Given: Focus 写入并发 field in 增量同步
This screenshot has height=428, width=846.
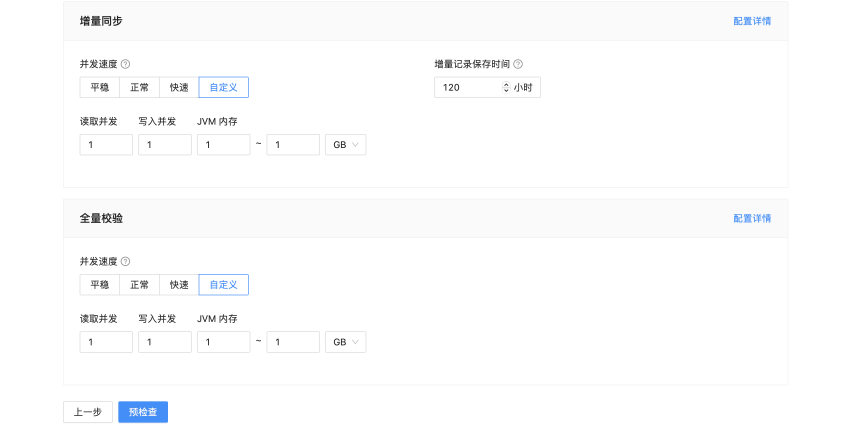Looking at the screenshot, I should [165, 145].
